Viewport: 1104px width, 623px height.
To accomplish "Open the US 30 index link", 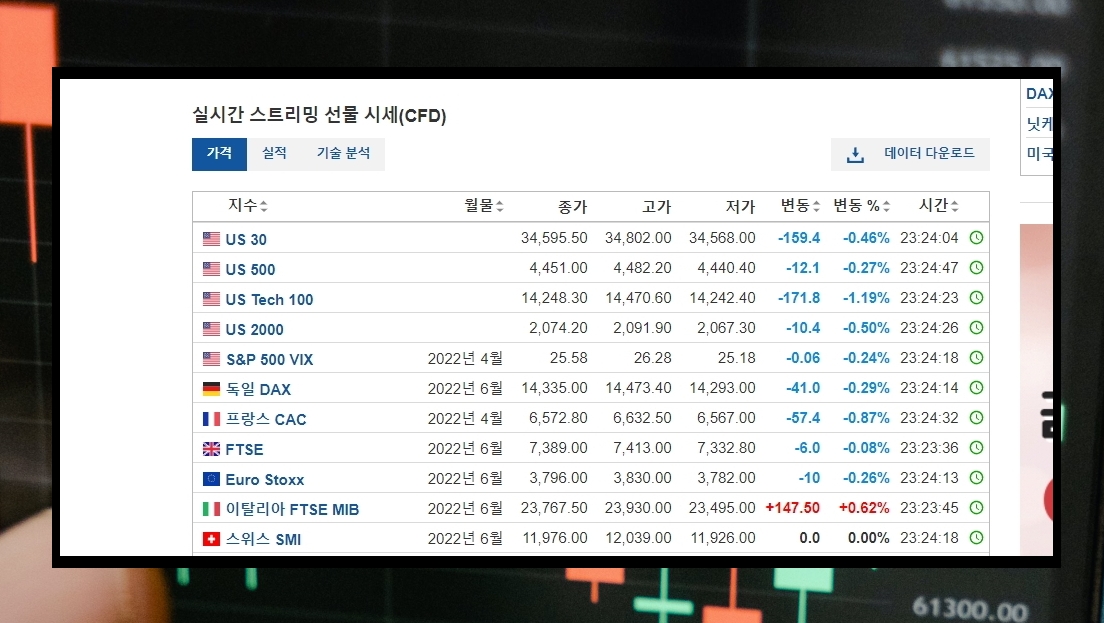I will pos(246,239).
